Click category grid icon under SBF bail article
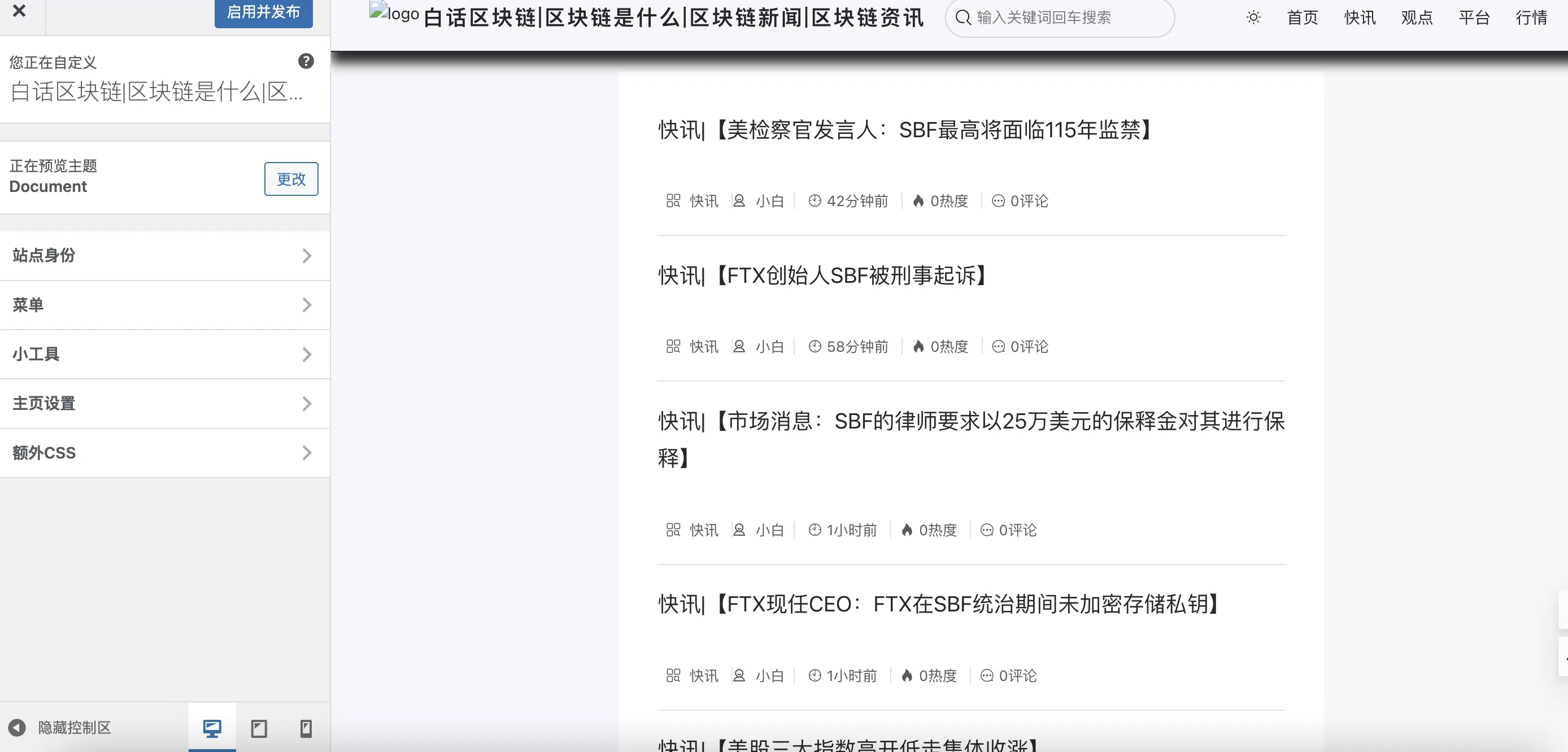 (673, 530)
